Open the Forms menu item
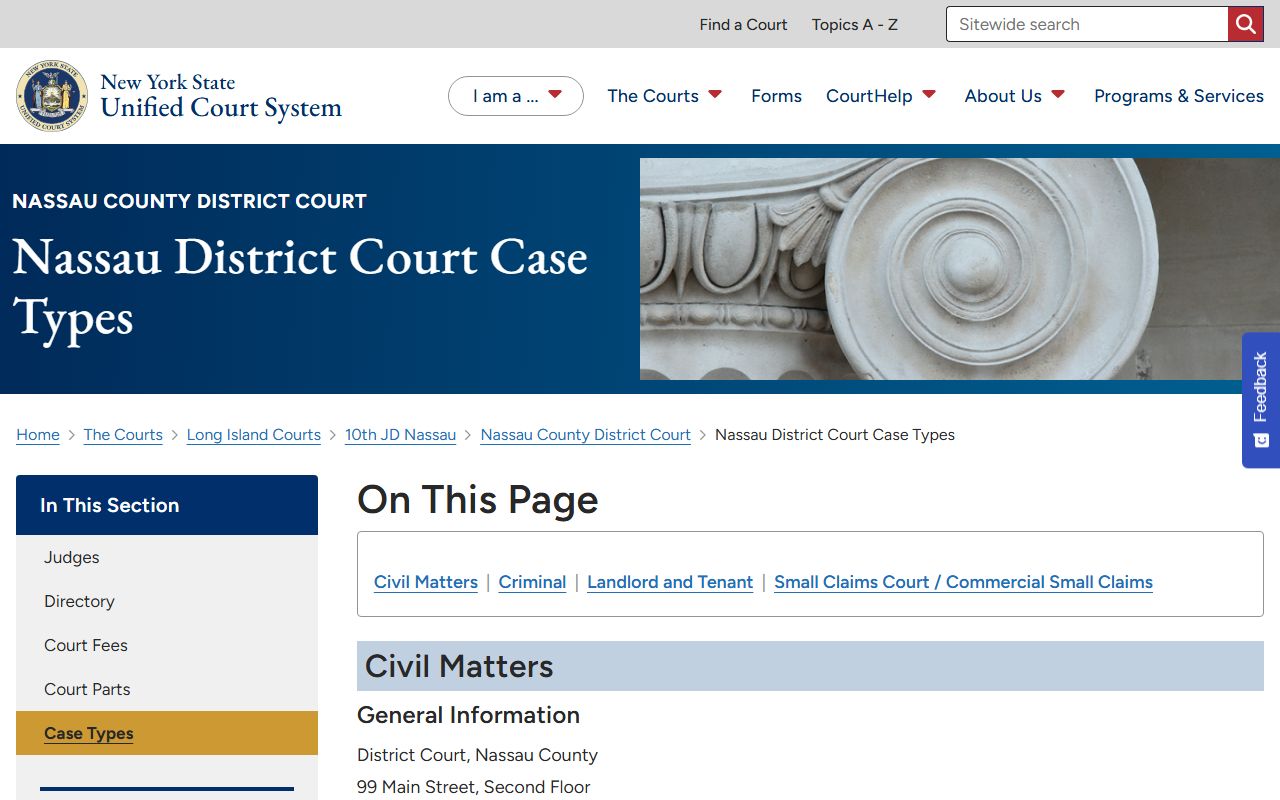 click(776, 96)
